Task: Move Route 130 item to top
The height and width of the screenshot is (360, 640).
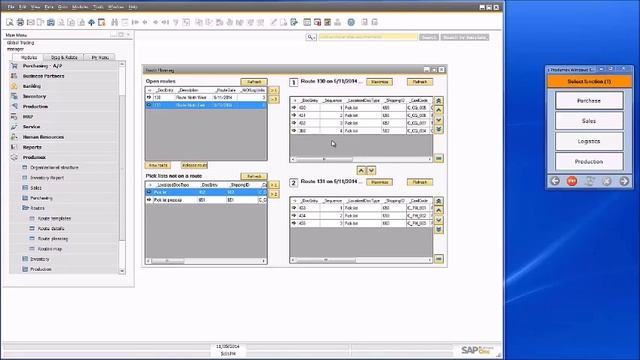Action: pos(439,100)
